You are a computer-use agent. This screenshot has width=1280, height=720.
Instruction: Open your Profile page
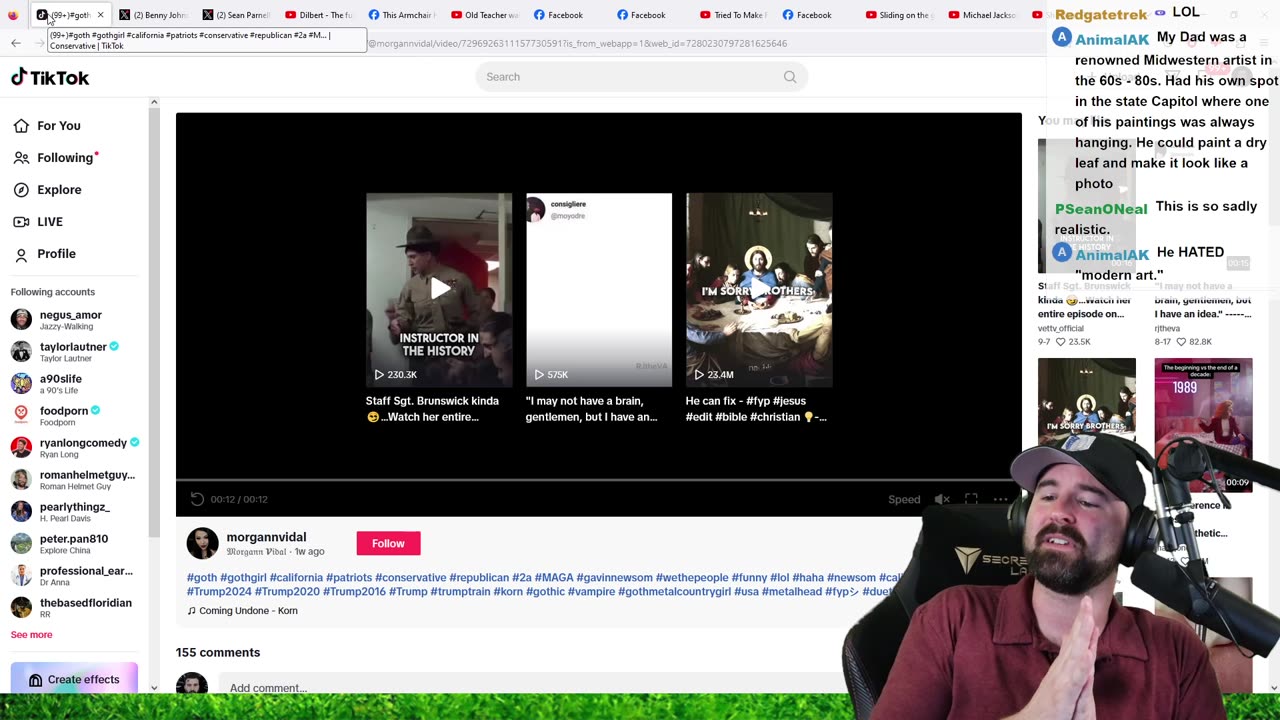pyautogui.click(x=45, y=253)
